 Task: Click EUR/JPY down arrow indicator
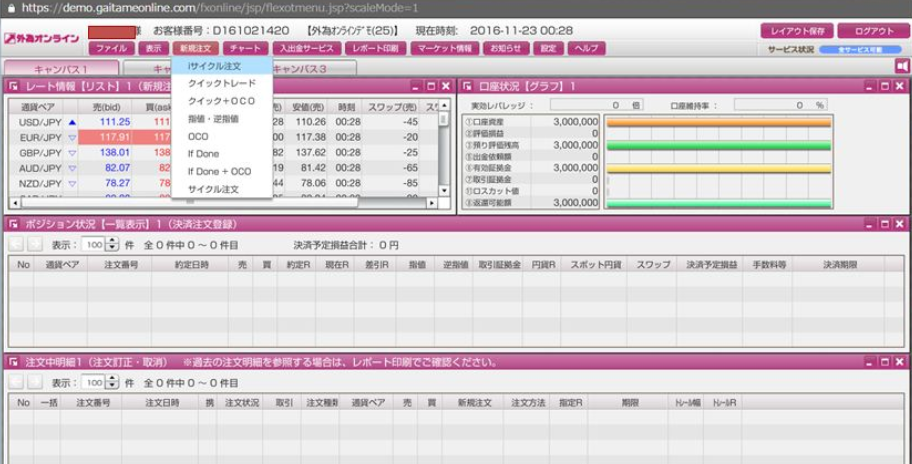pos(72,138)
